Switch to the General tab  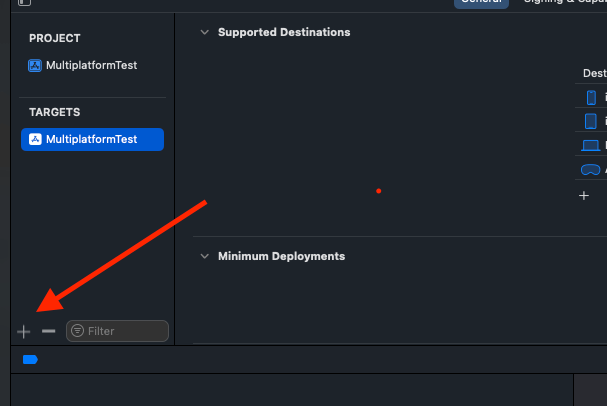click(481, 2)
